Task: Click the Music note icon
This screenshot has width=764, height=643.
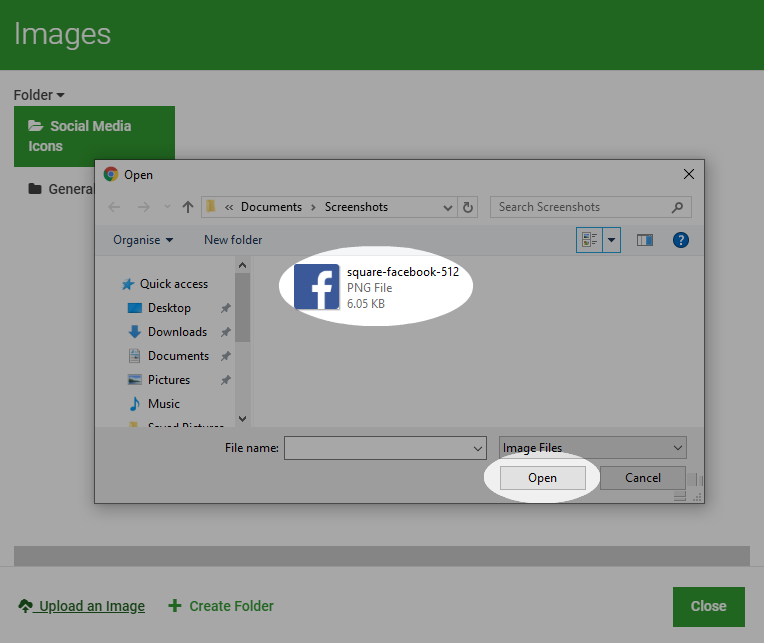Action: [x=134, y=403]
